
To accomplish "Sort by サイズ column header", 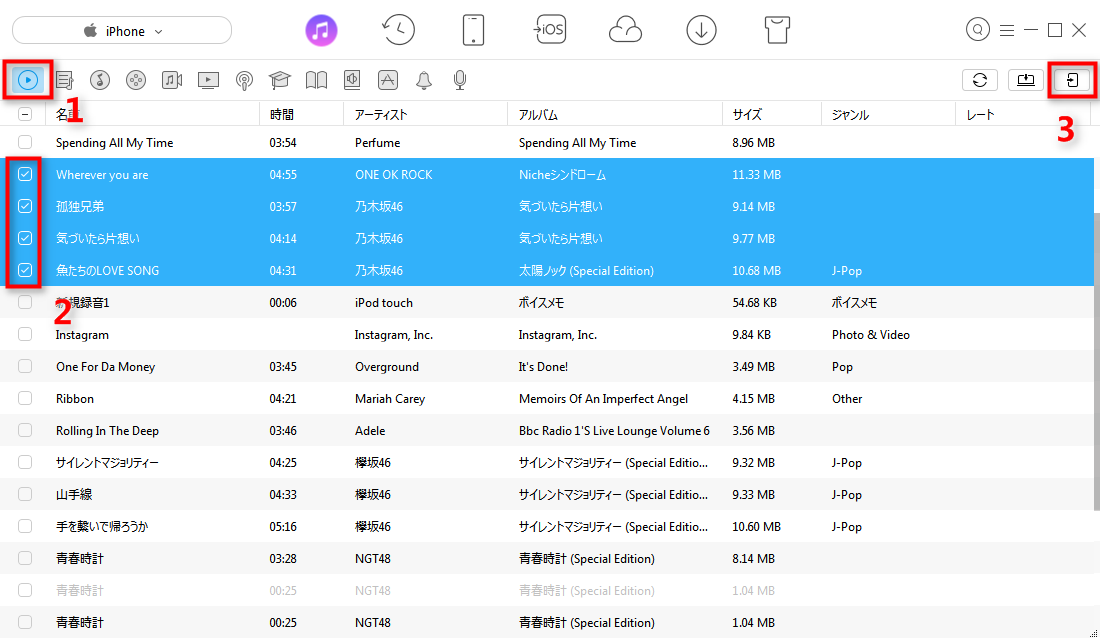I will tap(772, 114).
